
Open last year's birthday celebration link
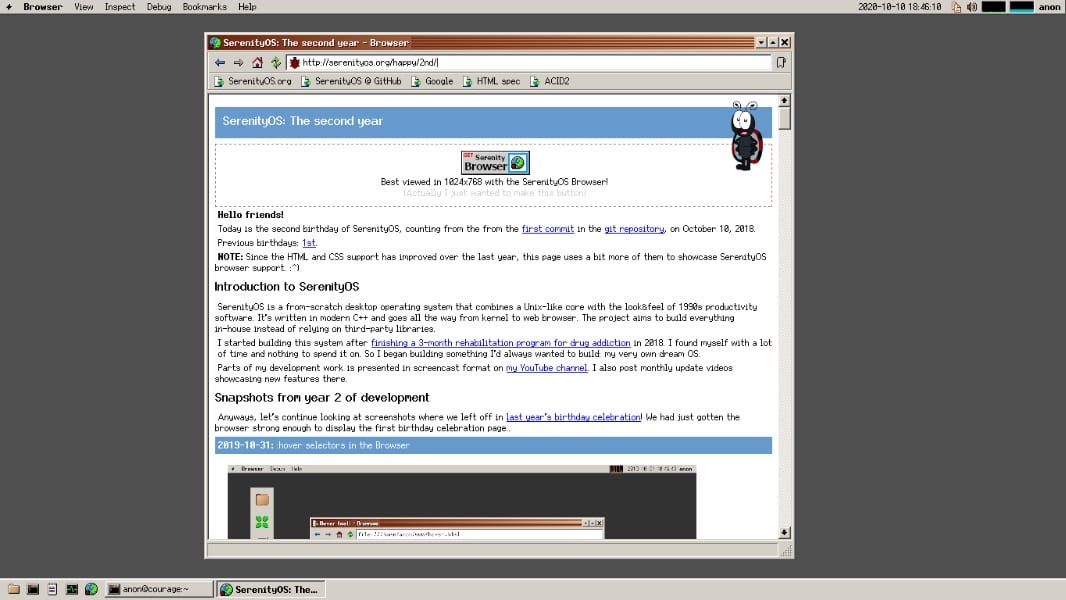(573, 417)
